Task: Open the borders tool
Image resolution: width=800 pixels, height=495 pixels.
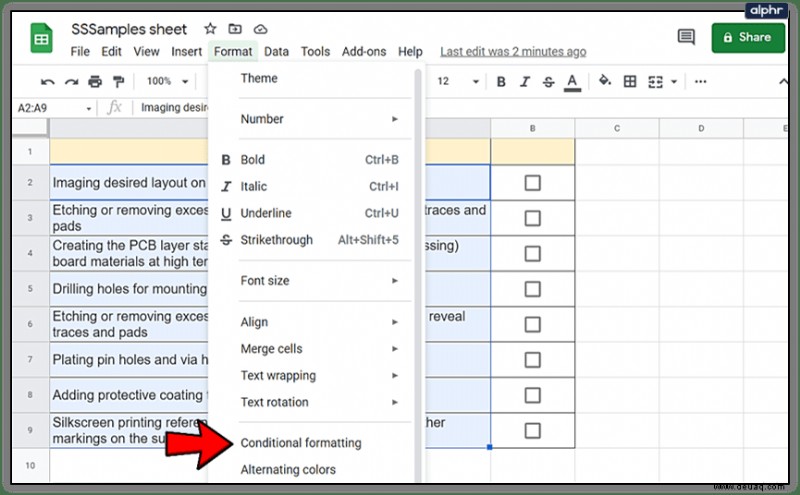Action: (x=630, y=82)
